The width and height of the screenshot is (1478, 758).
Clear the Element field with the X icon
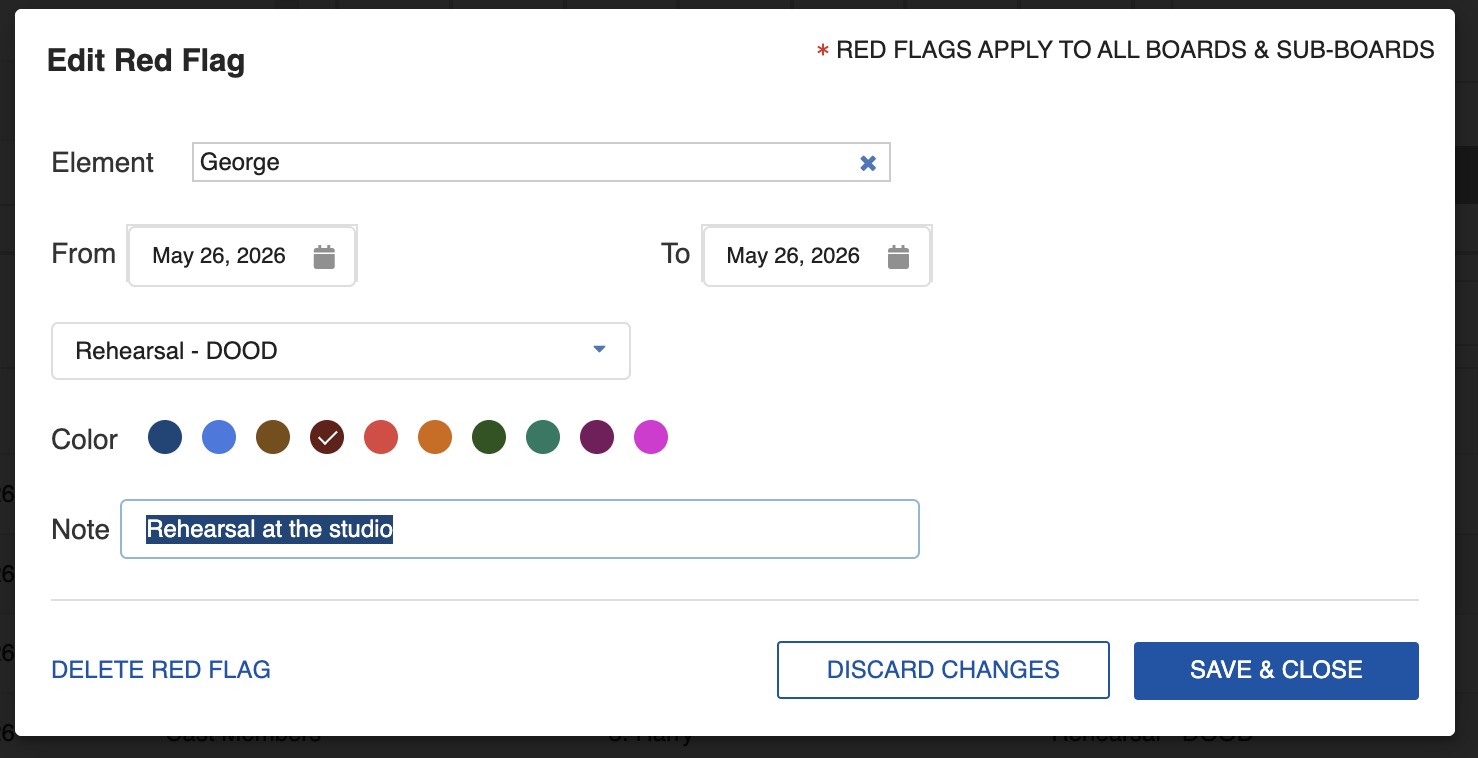click(867, 162)
